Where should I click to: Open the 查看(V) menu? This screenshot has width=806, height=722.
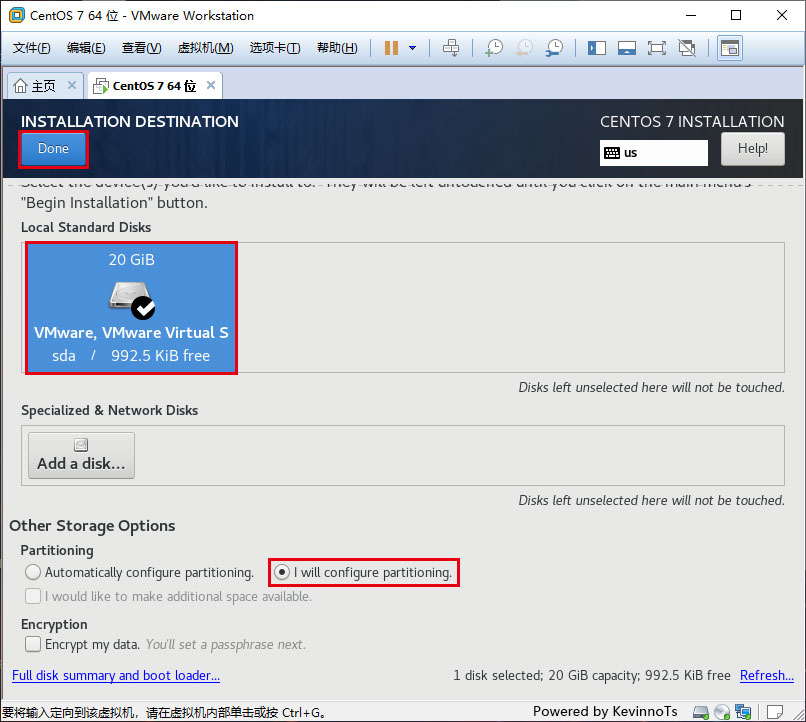coord(141,48)
